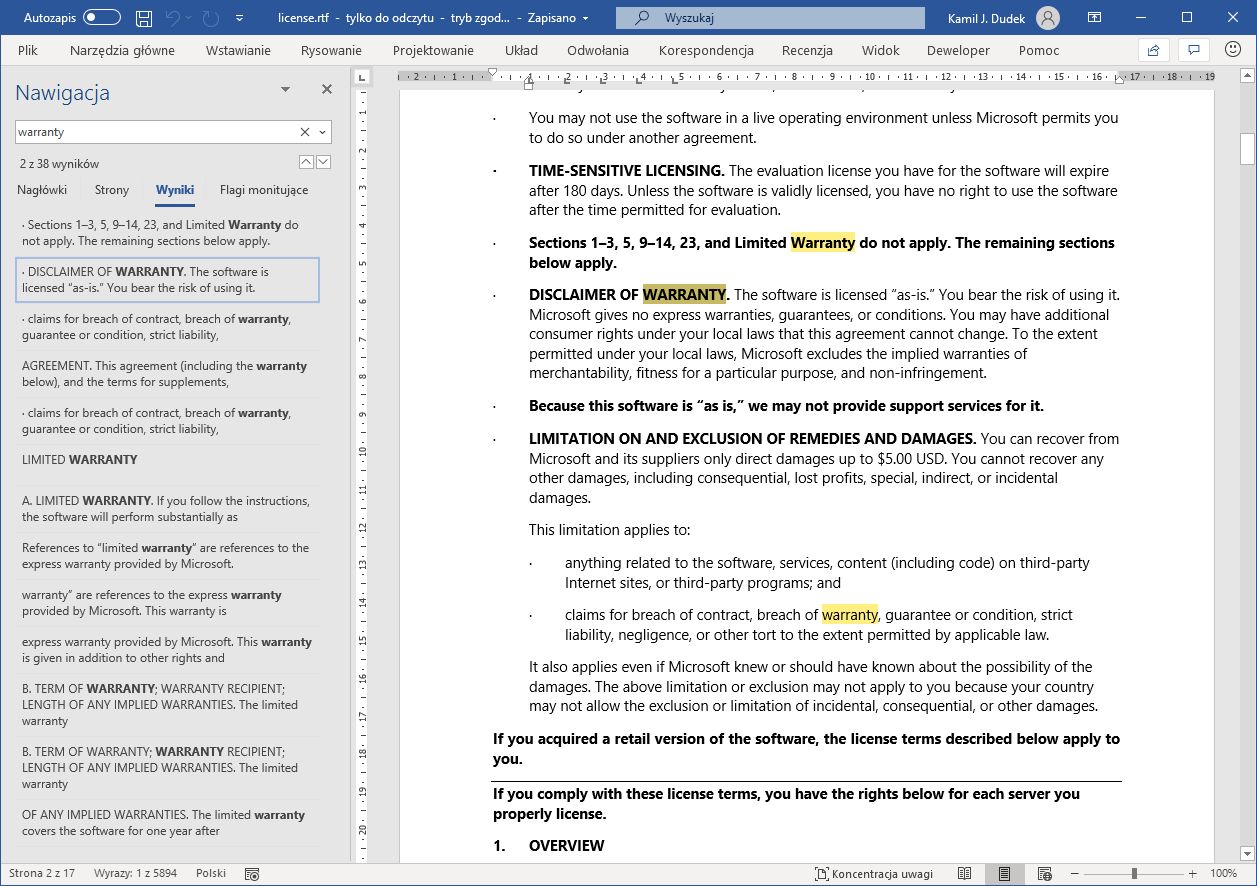This screenshot has height=886, width=1257.
Task: Click the 'Strona 2 z 17' page indicator
Action: pos(42,873)
